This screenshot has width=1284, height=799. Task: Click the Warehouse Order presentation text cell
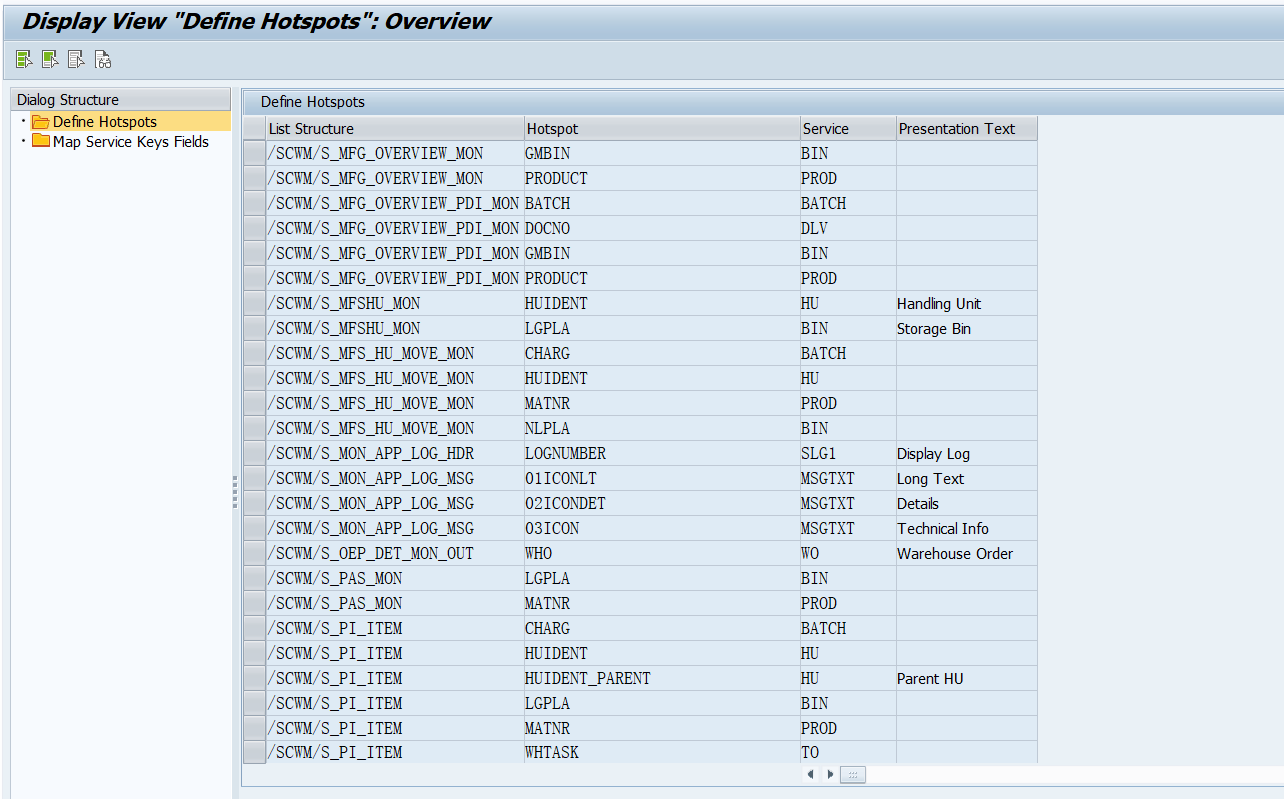(967, 554)
